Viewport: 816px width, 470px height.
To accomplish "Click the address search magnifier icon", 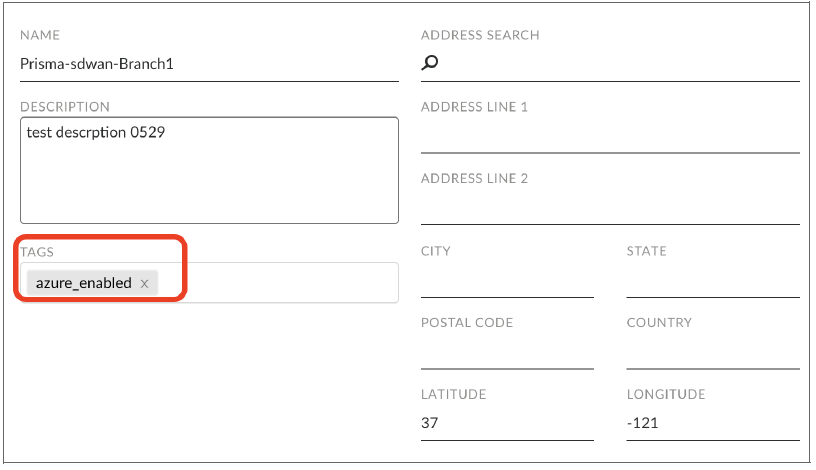I will pos(429,64).
